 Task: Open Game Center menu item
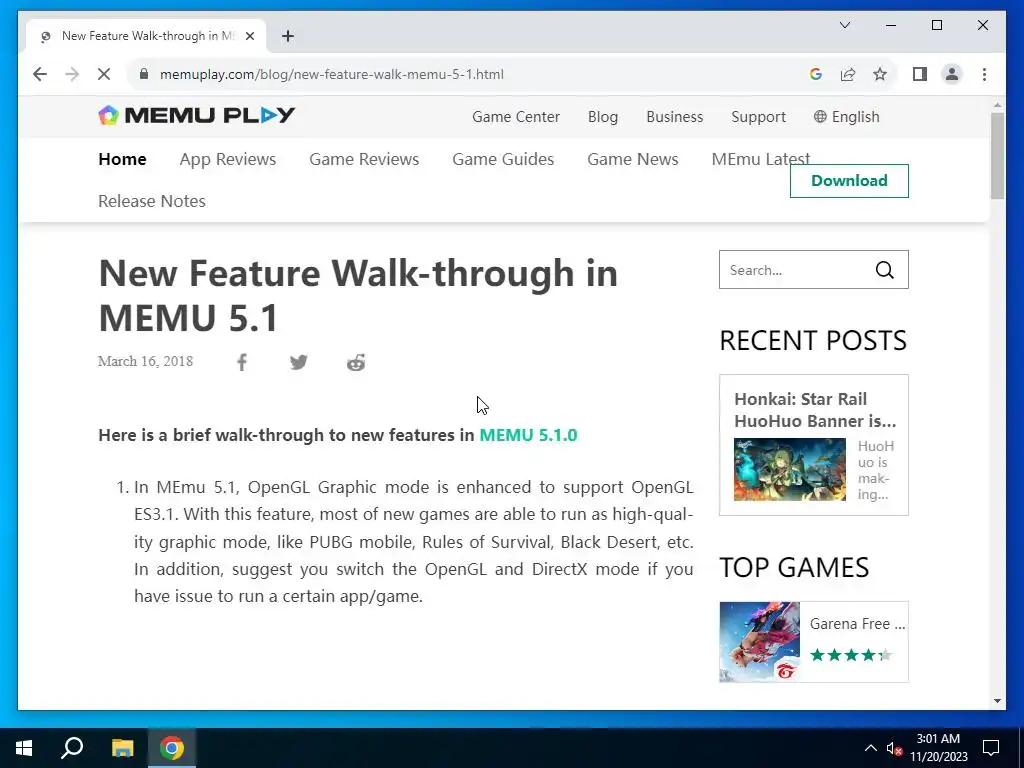coord(516,117)
